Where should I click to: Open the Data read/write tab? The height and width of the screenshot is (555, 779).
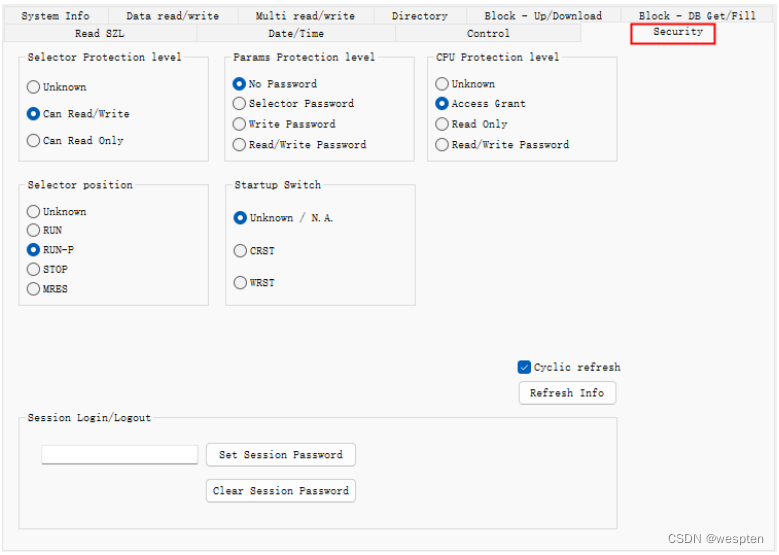pos(173,16)
